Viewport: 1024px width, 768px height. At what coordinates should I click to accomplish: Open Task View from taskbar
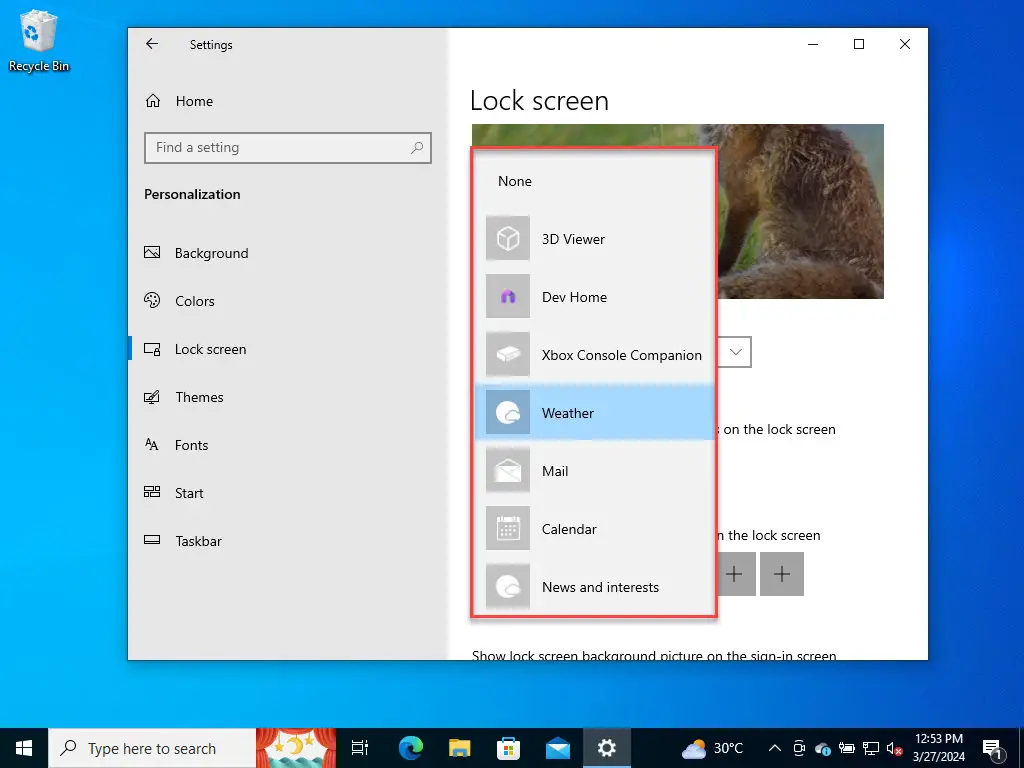pyautogui.click(x=360, y=748)
